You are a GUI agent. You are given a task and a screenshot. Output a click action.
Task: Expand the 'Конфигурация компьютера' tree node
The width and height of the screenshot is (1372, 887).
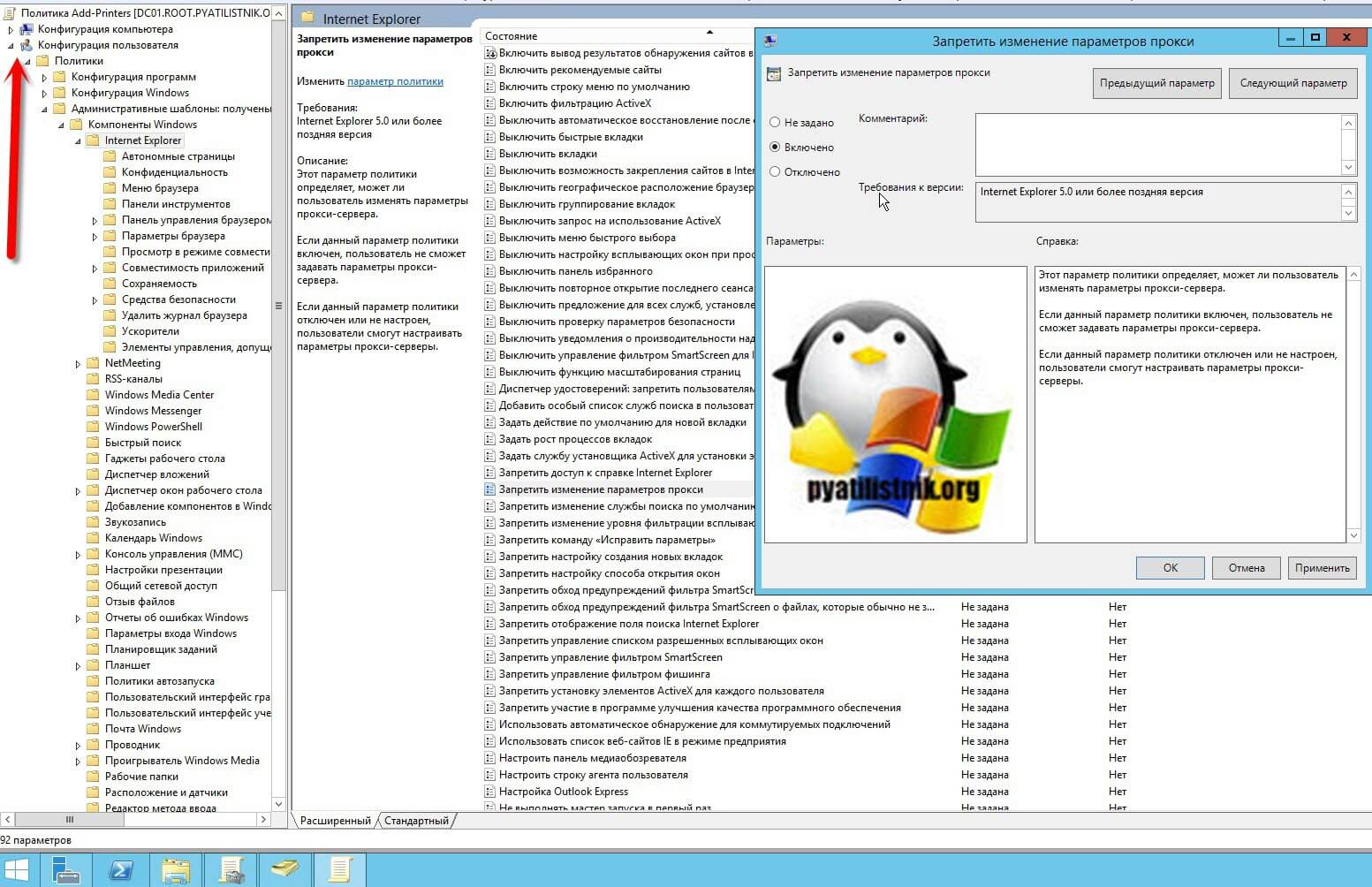point(11,29)
